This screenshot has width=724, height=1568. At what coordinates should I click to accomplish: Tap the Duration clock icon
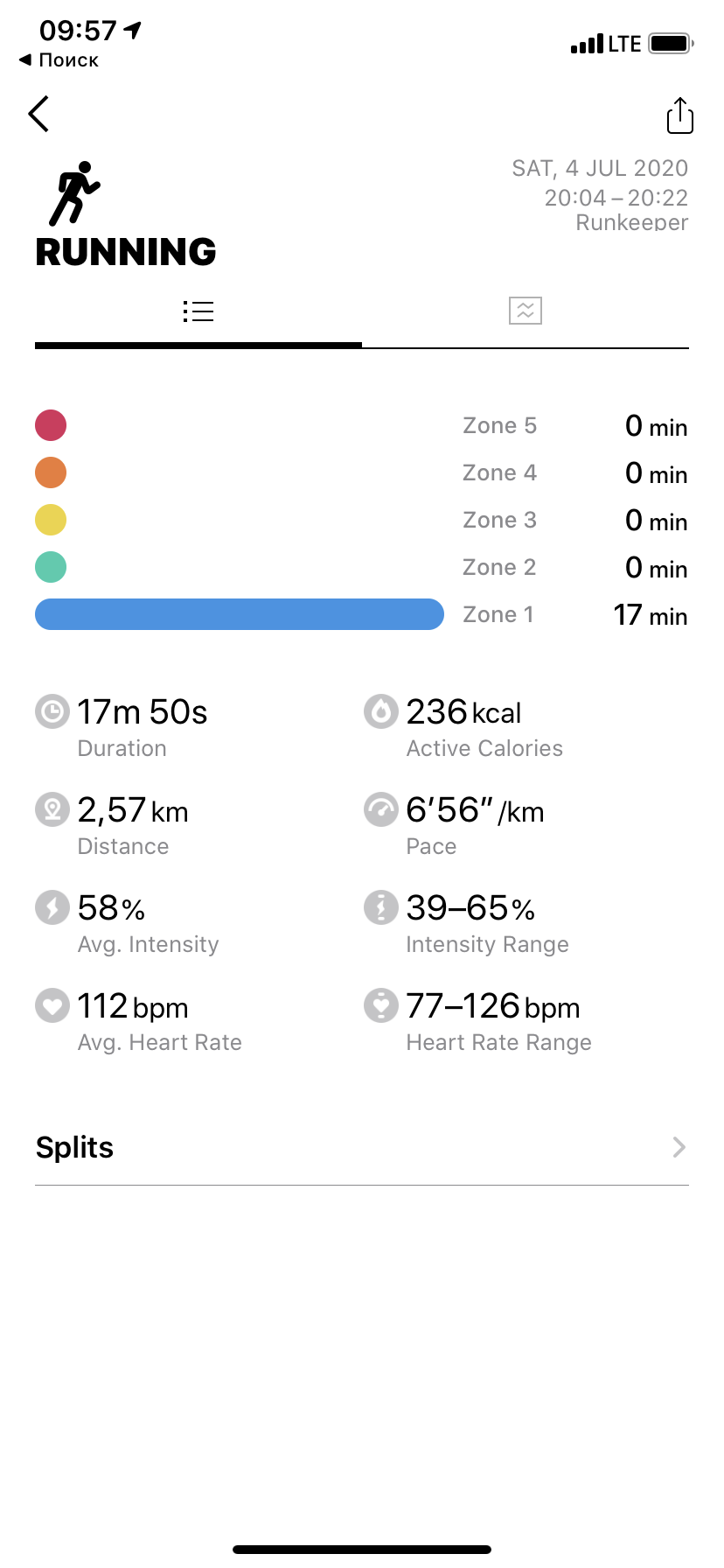click(x=52, y=711)
